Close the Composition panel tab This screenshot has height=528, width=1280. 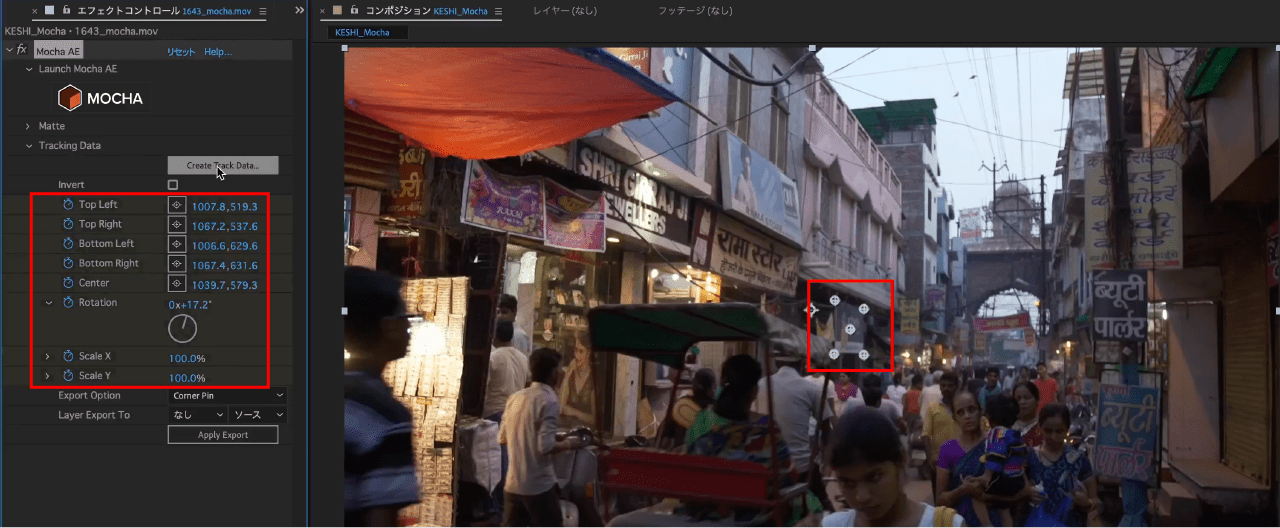click(x=323, y=11)
